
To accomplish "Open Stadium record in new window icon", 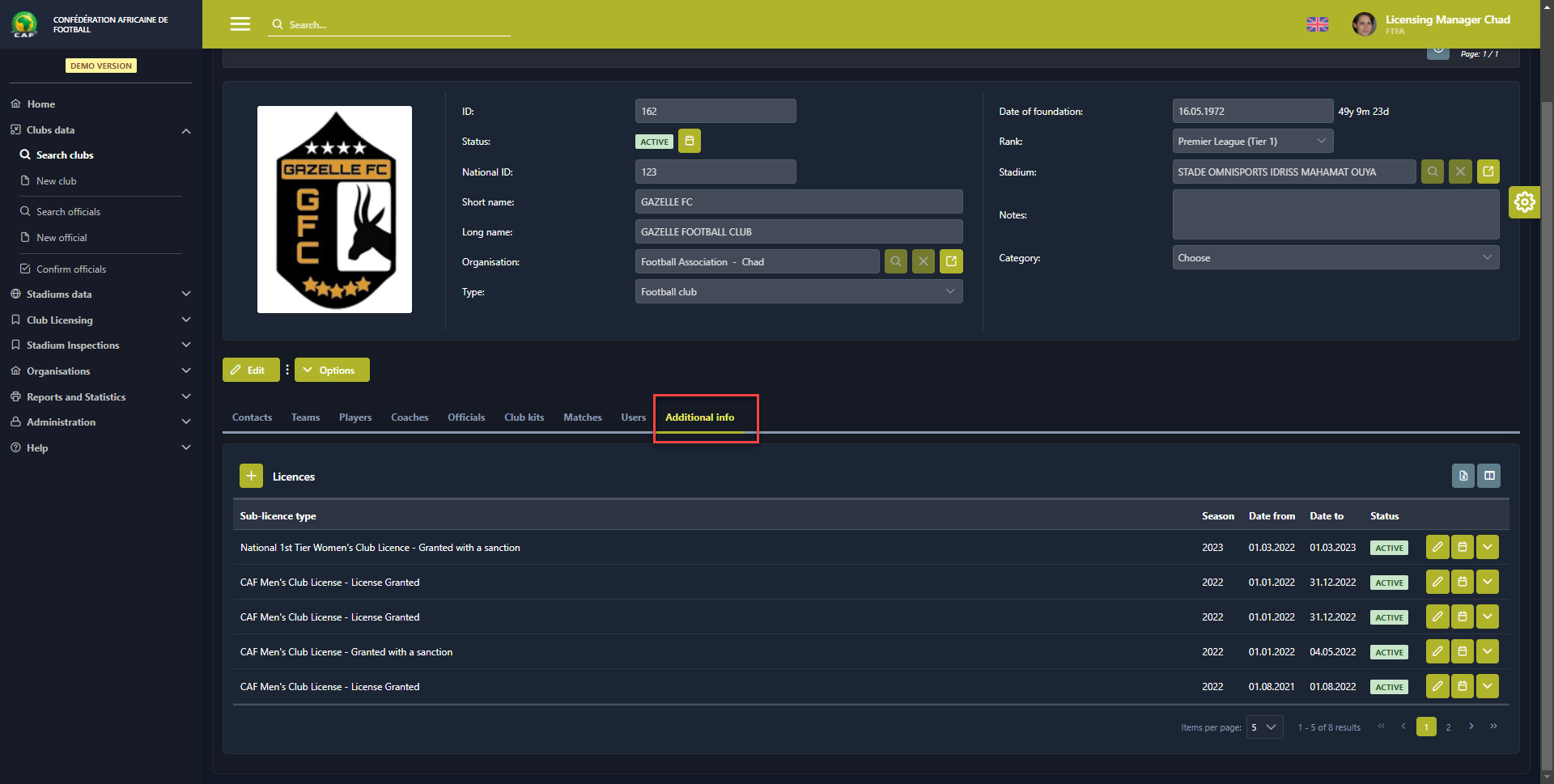I will (x=1488, y=172).
